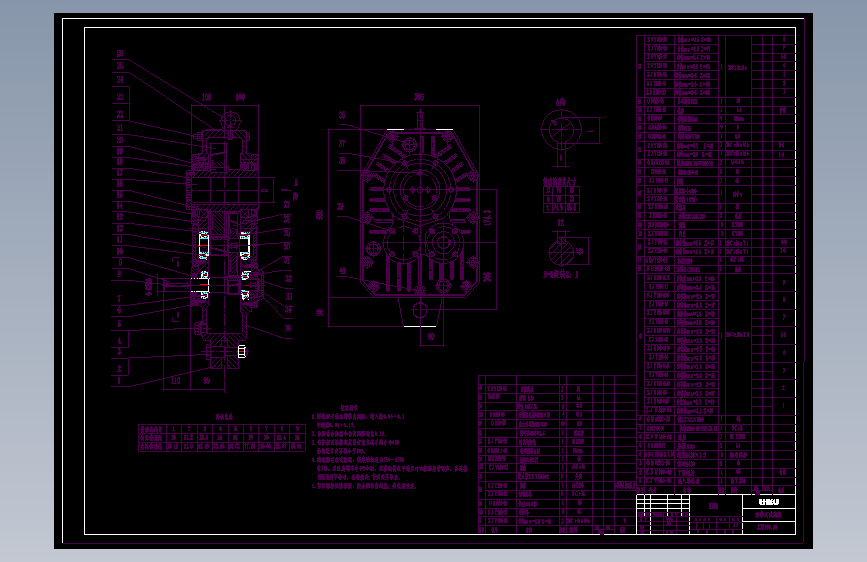Select the 12 keyway width dimension
The height and width of the screenshot is (562, 867).
point(561,222)
